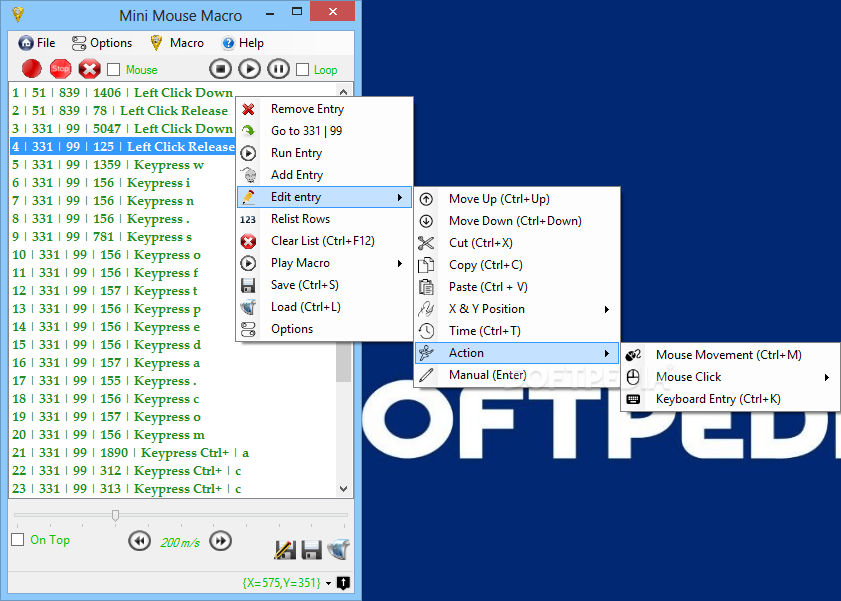Play the macro with the play button

click(x=249, y=69)
